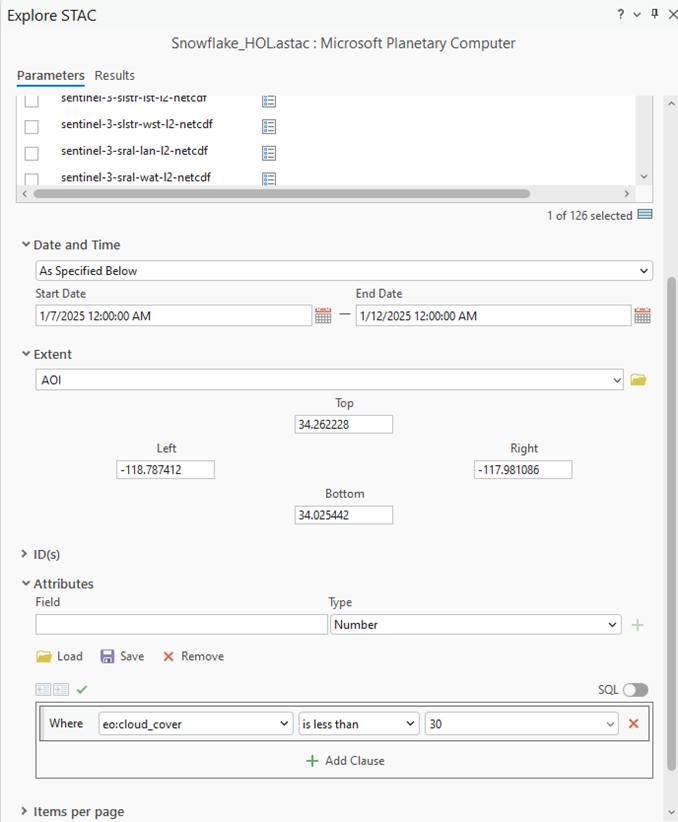Image resolution: width=678 pixels, height=822 pixels.
Task: Open the AOI extent dropdown
Action: pos(329,380)
